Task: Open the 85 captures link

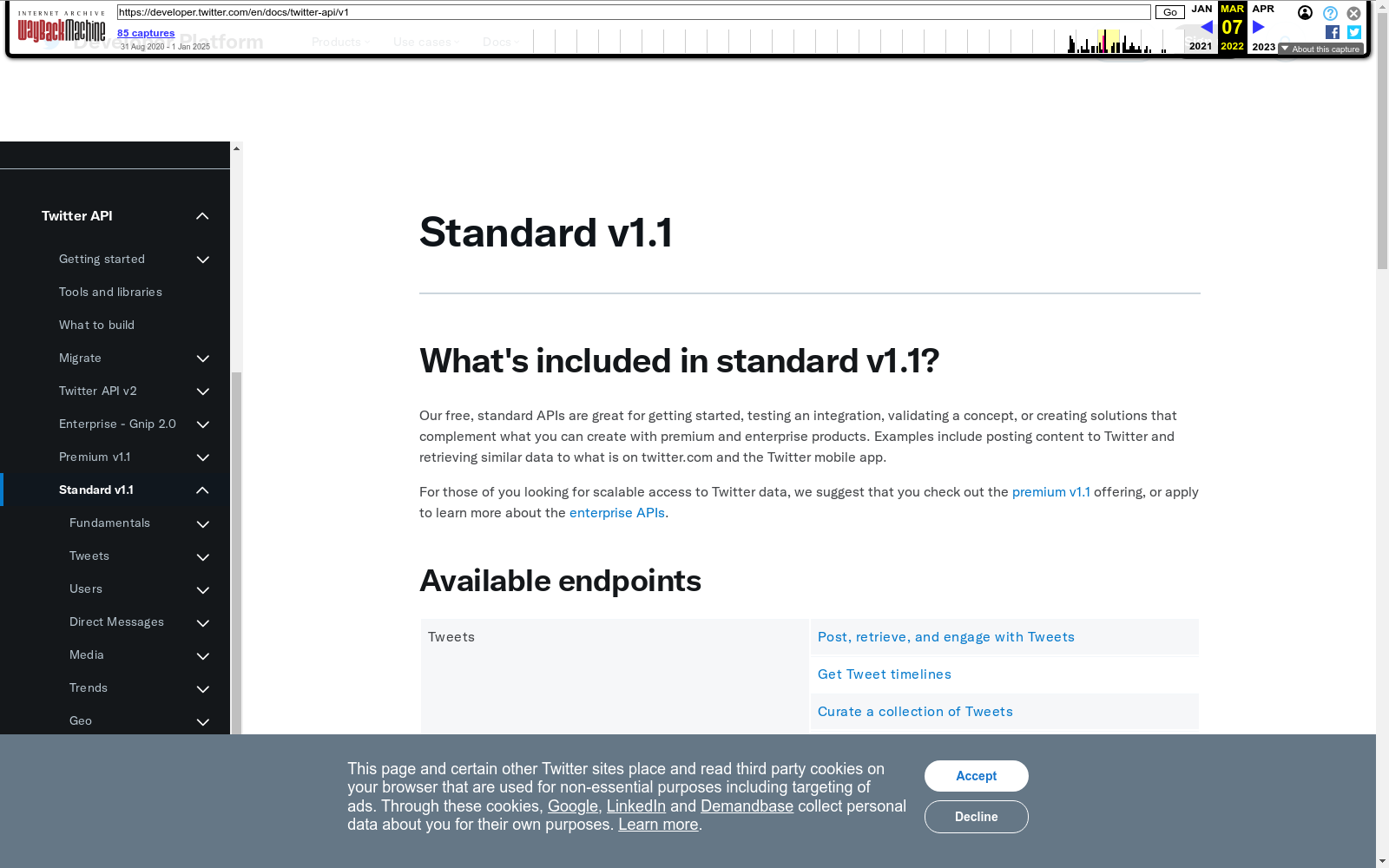Action: pyautogui.click(x=146, y=33)
